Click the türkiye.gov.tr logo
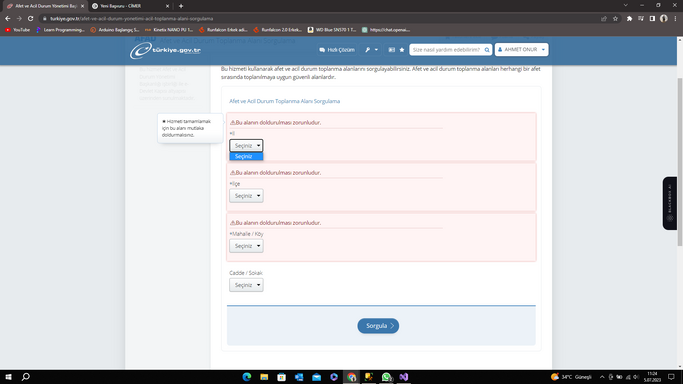 click(165, 51)
